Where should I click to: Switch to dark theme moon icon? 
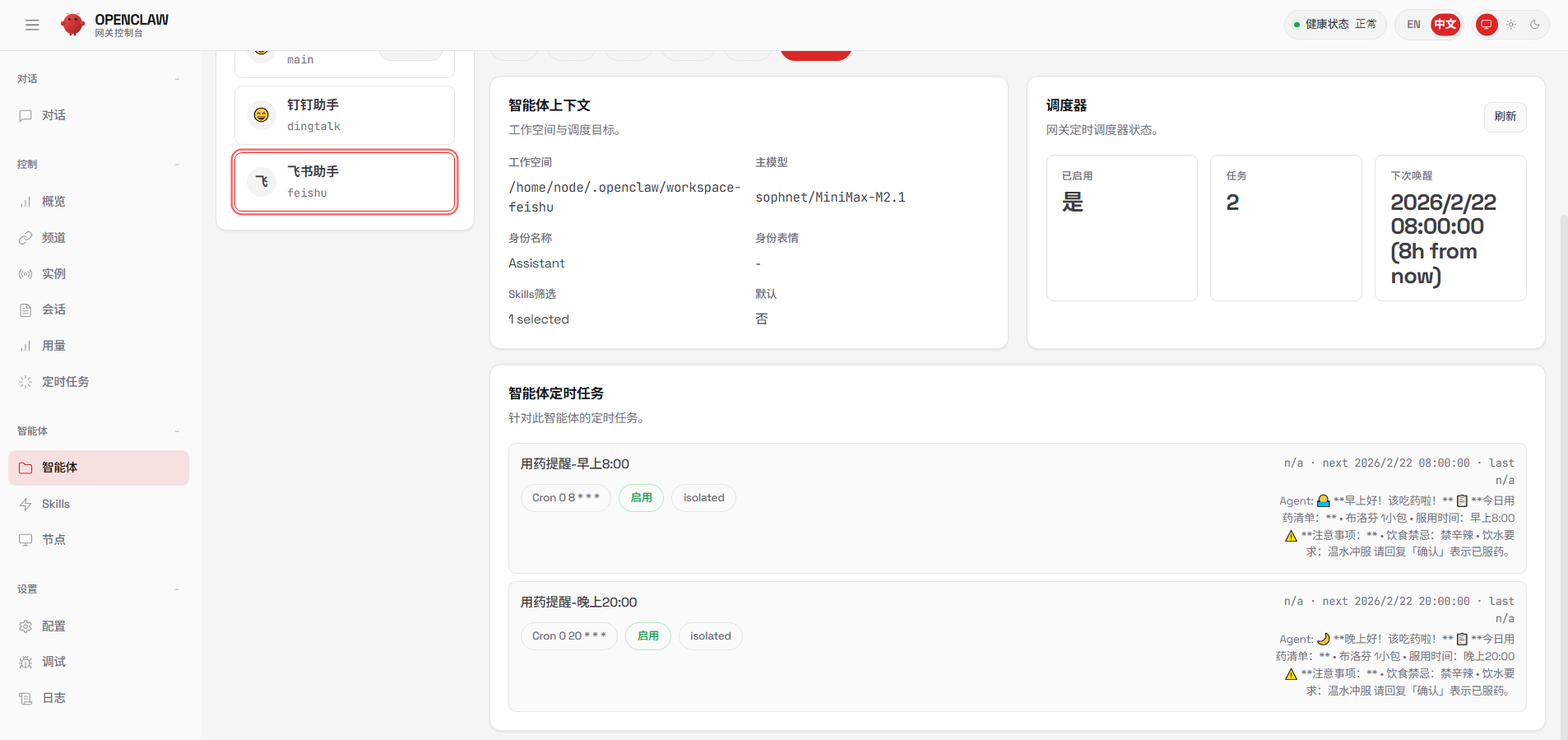pyautogui.click(x=1534, y=25)
